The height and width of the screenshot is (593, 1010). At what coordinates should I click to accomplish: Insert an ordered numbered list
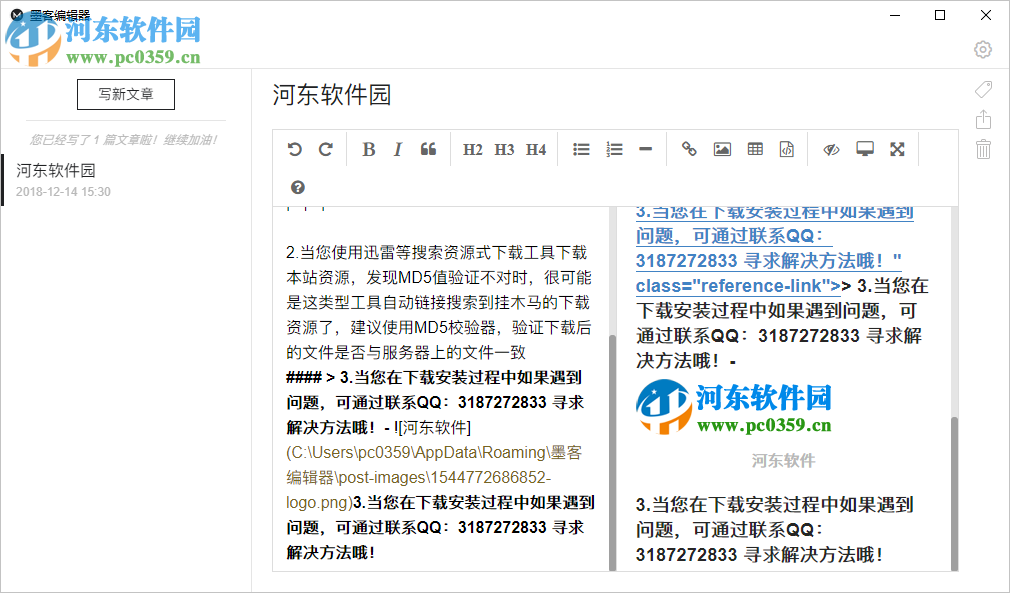[614, 149]
